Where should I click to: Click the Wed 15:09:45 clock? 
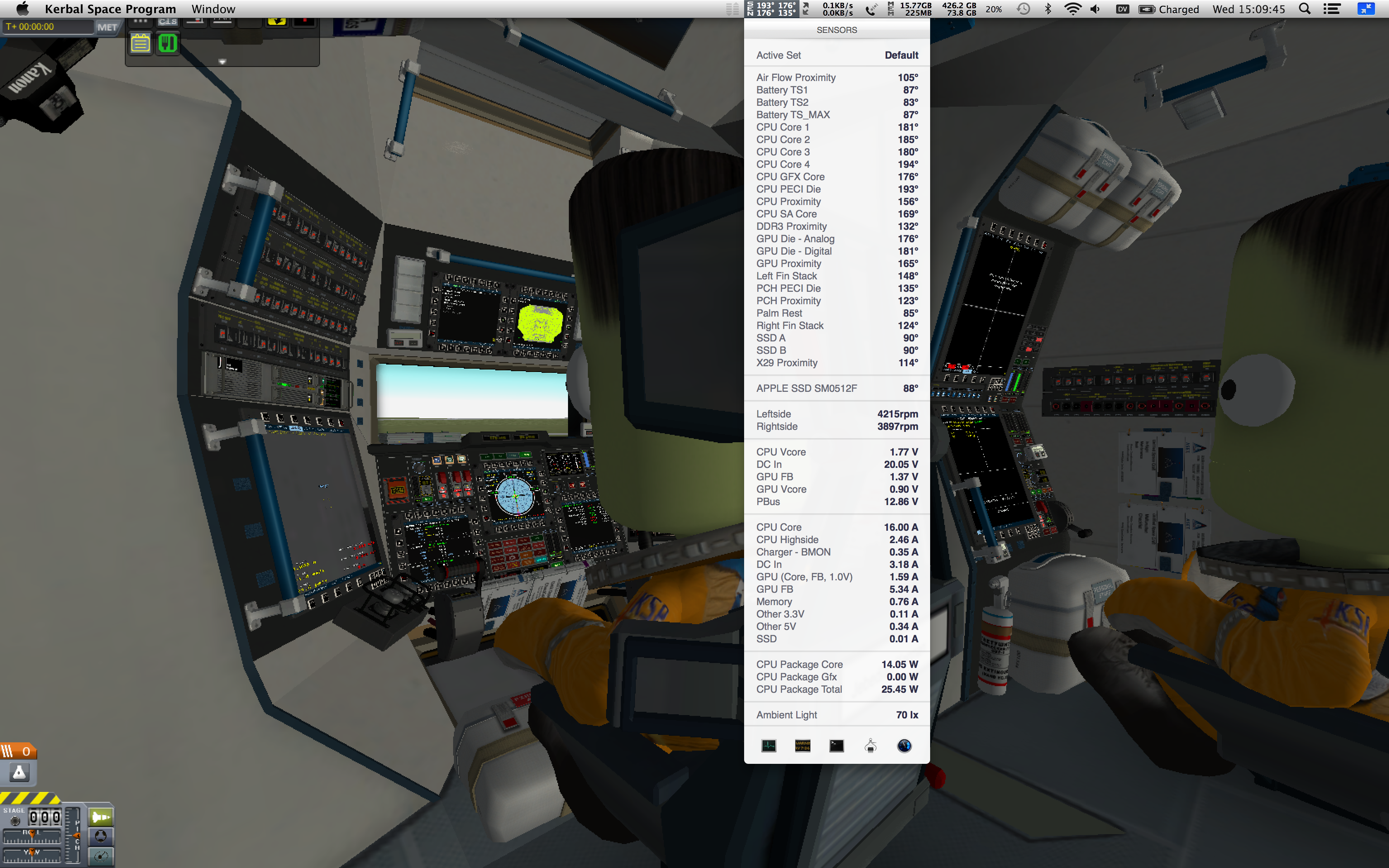(x=1248, y=9)
